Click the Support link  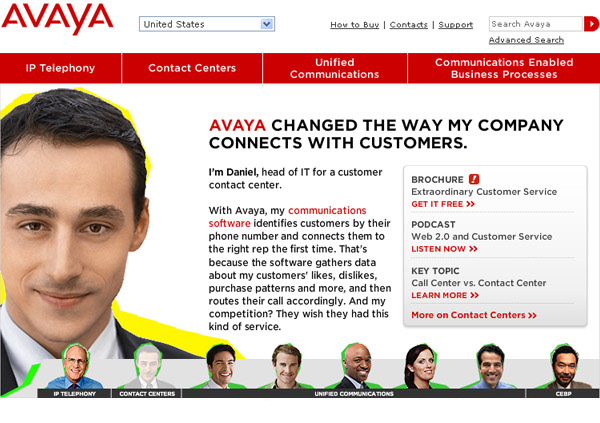pyautogui.click(x=455, y=25)
